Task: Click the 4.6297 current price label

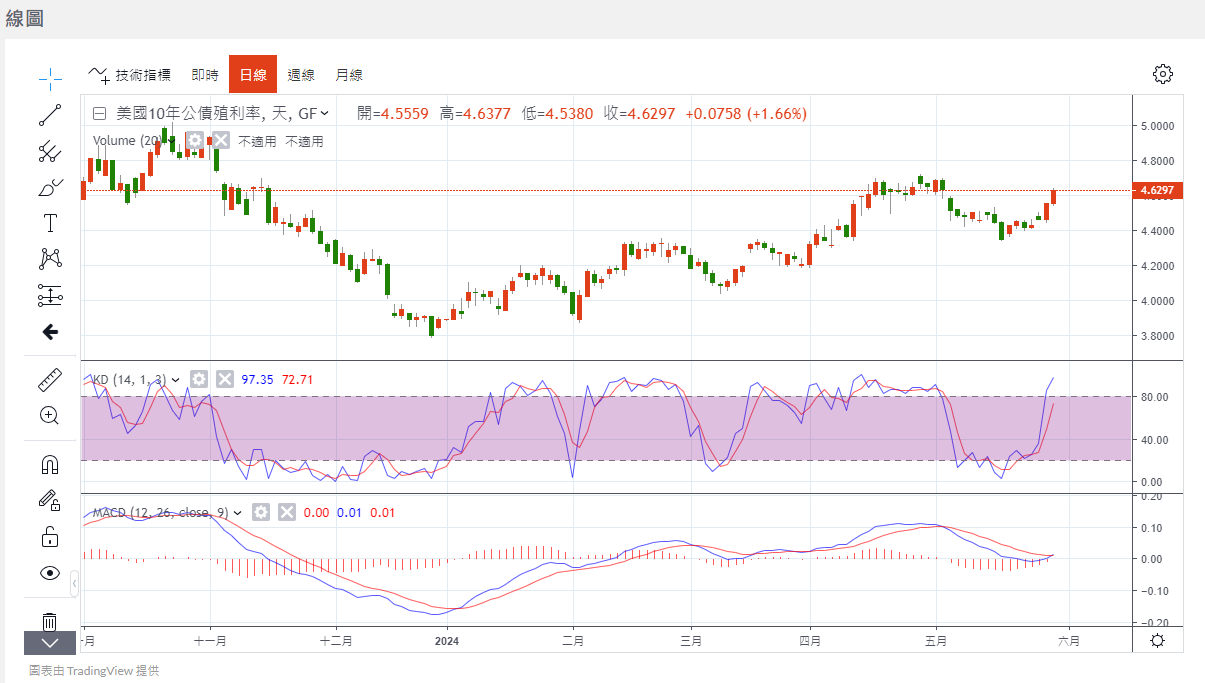Action: [1156, 190]
